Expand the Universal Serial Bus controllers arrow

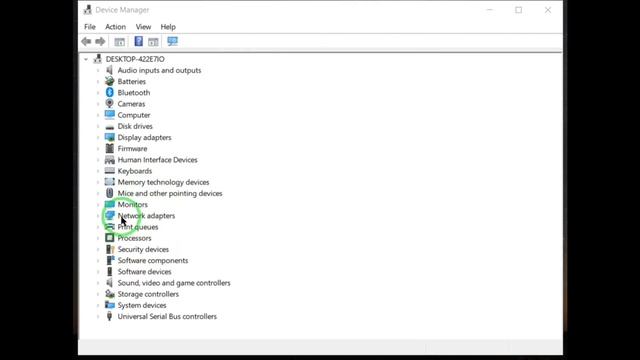coord(98,317)
